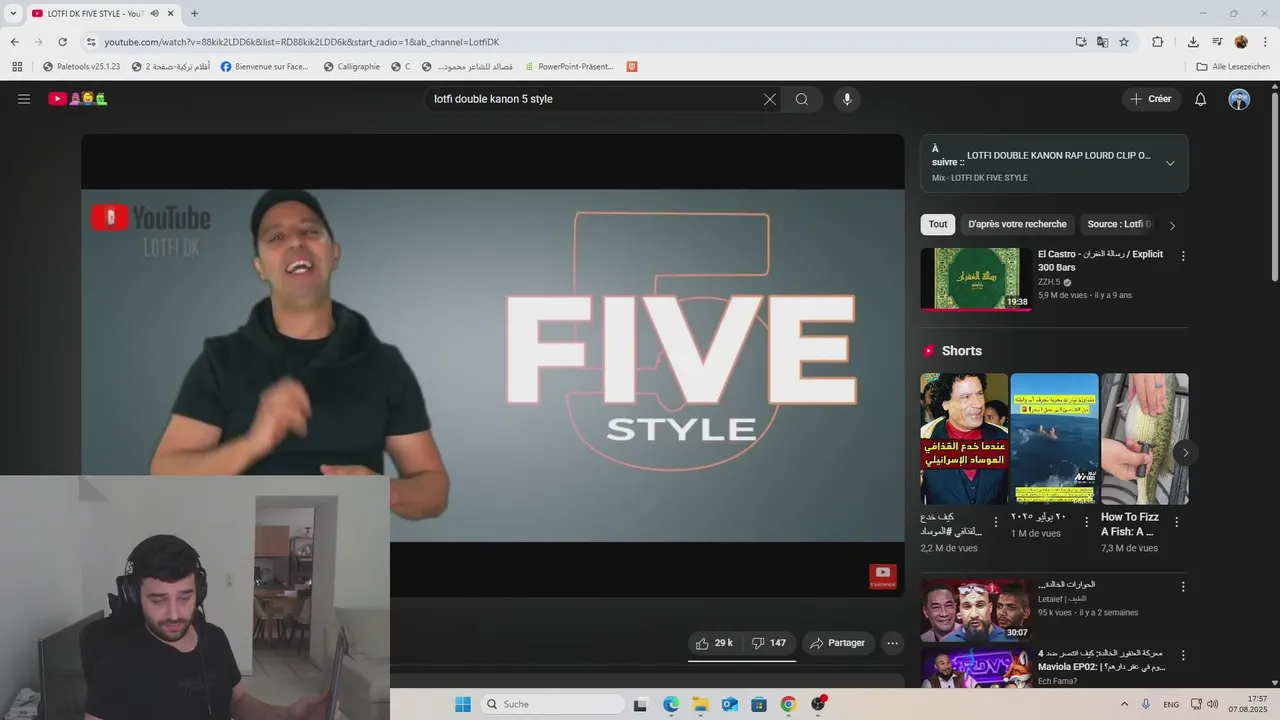Expand the À suivre mix playlist panel
The image size is (1280, 720).
(1170, 163)
